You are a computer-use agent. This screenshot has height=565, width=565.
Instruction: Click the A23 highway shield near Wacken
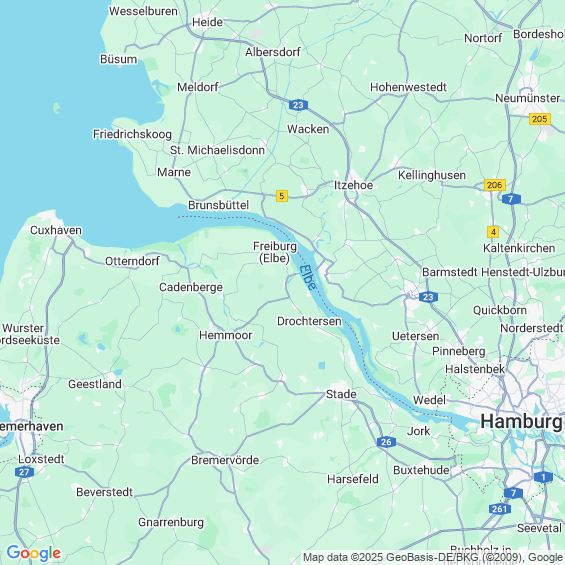click(298, 105)
